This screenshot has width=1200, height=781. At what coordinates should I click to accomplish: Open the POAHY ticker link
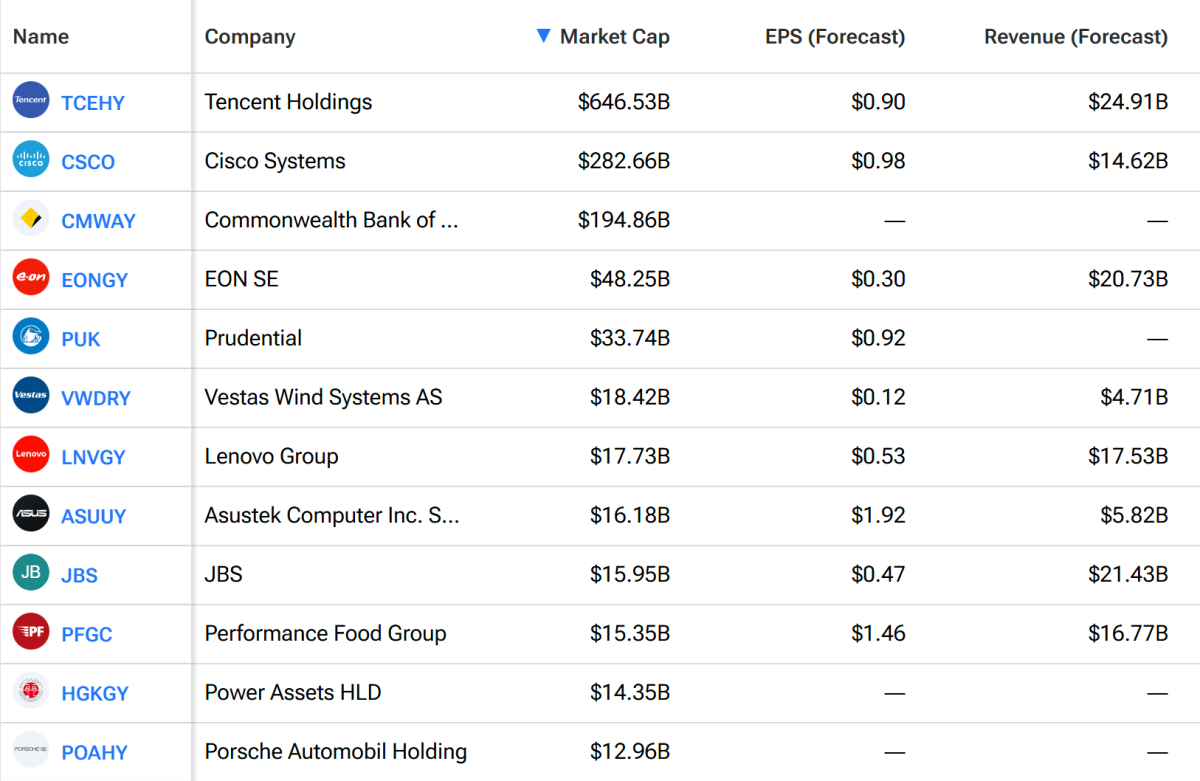coord(95,752)
